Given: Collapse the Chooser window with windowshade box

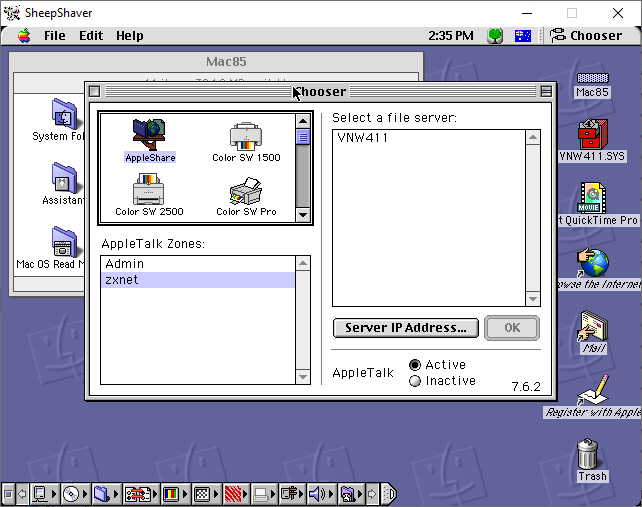Looking at the screenshot, I should coord(546,91).
